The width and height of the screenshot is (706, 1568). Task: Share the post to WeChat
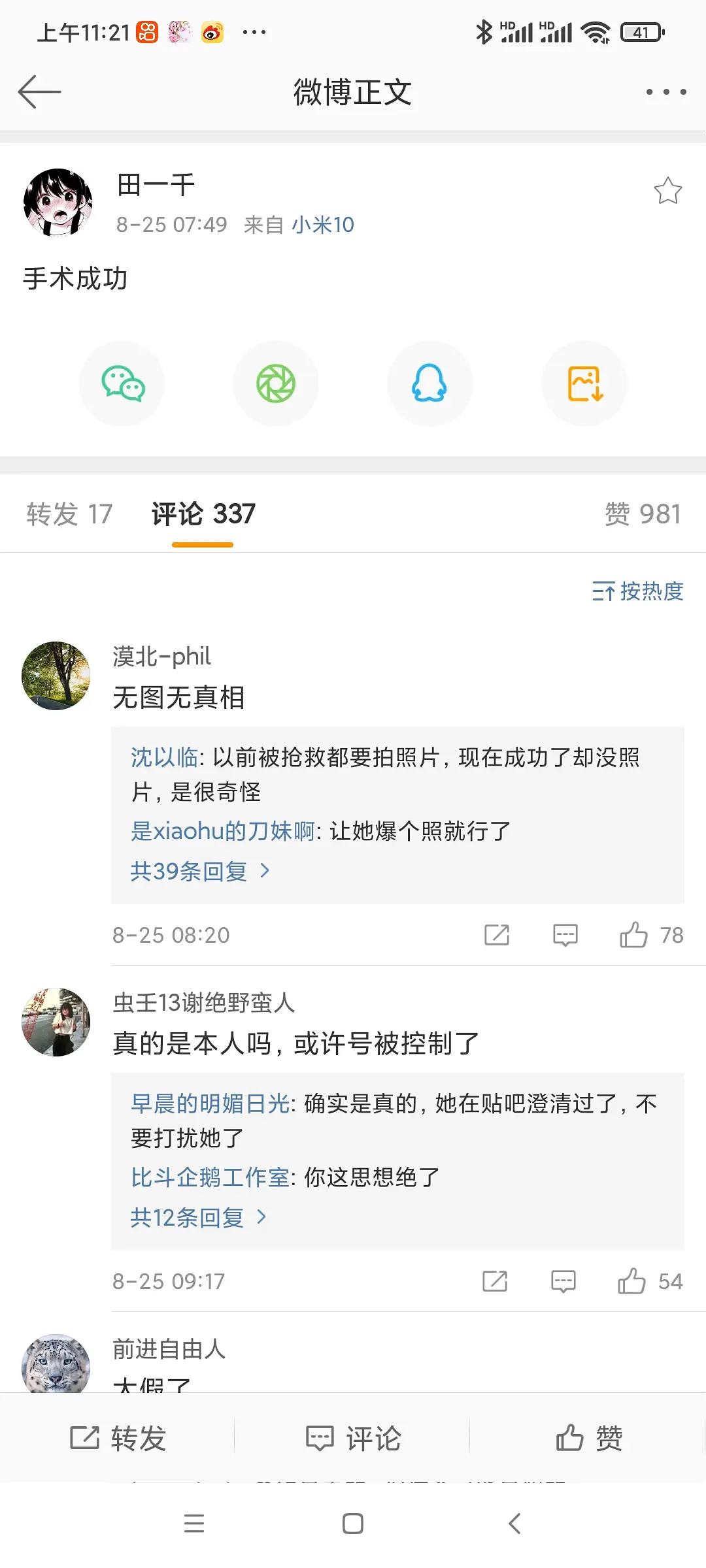pos(122,384)
